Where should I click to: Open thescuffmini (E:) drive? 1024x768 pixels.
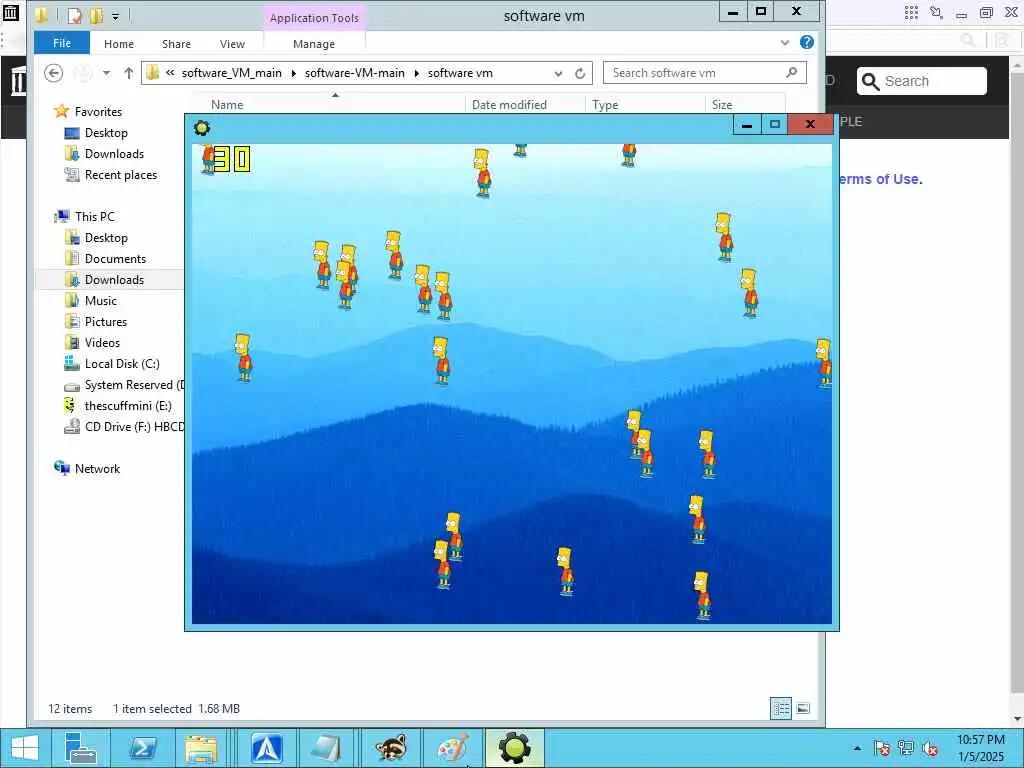coord(128,406)
